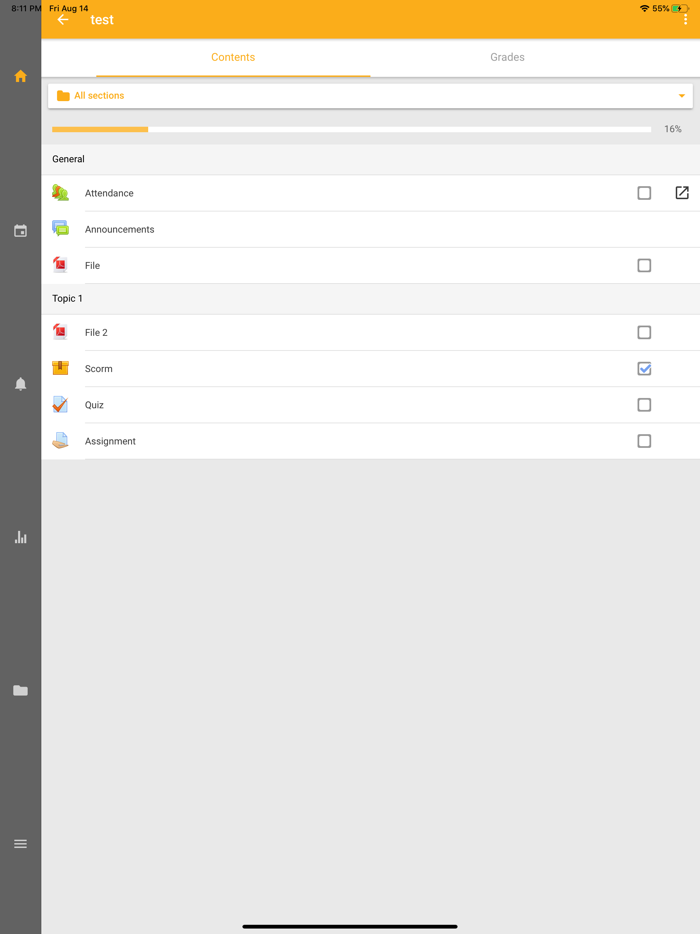
Task: Open the hamburger menu in sidebar
Action: pos(20,844)
